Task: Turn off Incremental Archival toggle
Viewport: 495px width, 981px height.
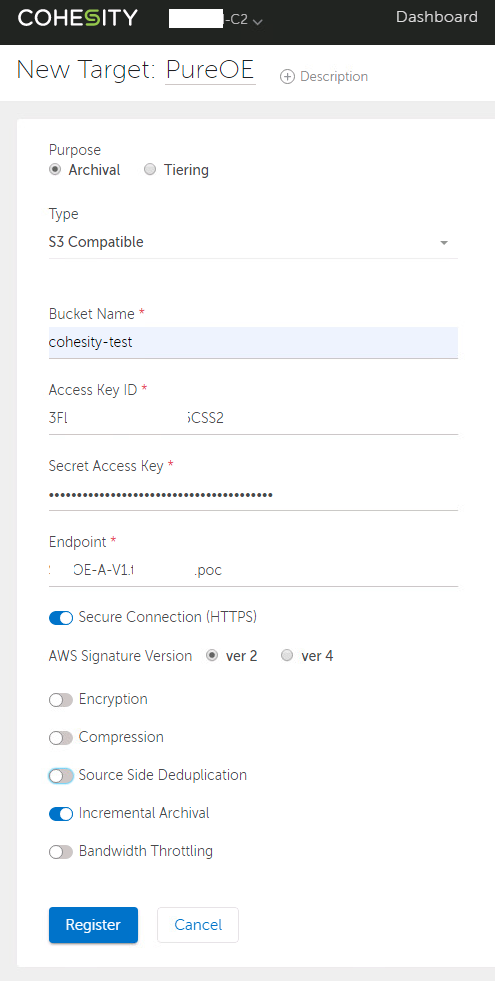Action: [x=61, y=813]
